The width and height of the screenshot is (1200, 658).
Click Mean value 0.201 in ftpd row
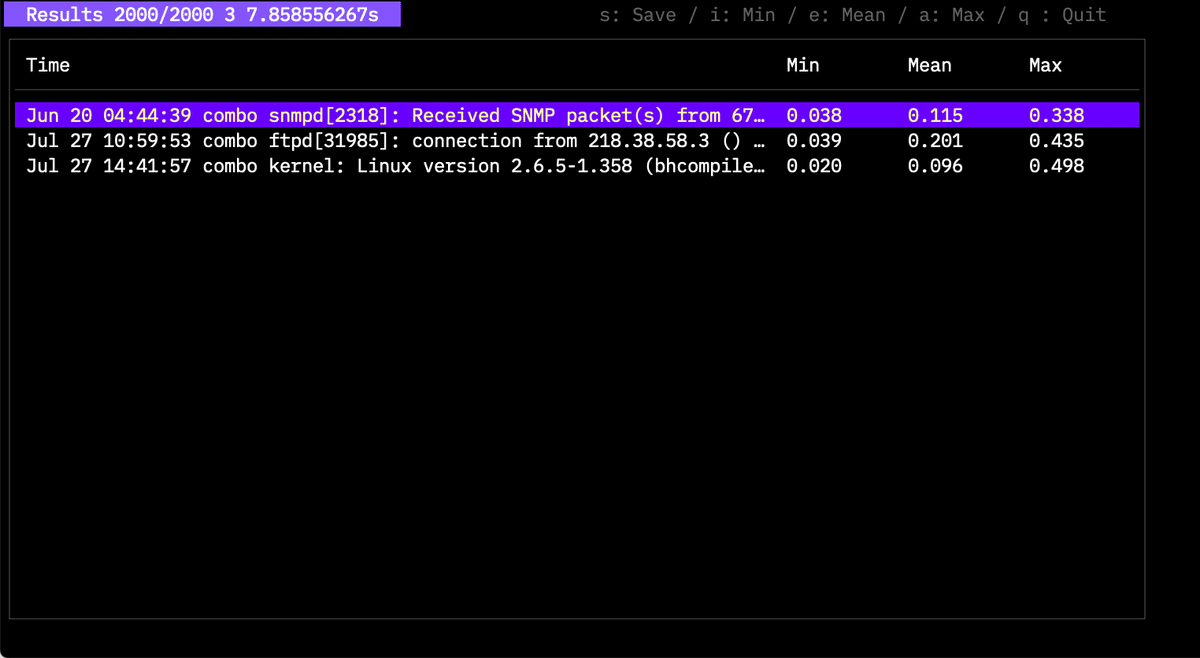click(x=935, y=141)
